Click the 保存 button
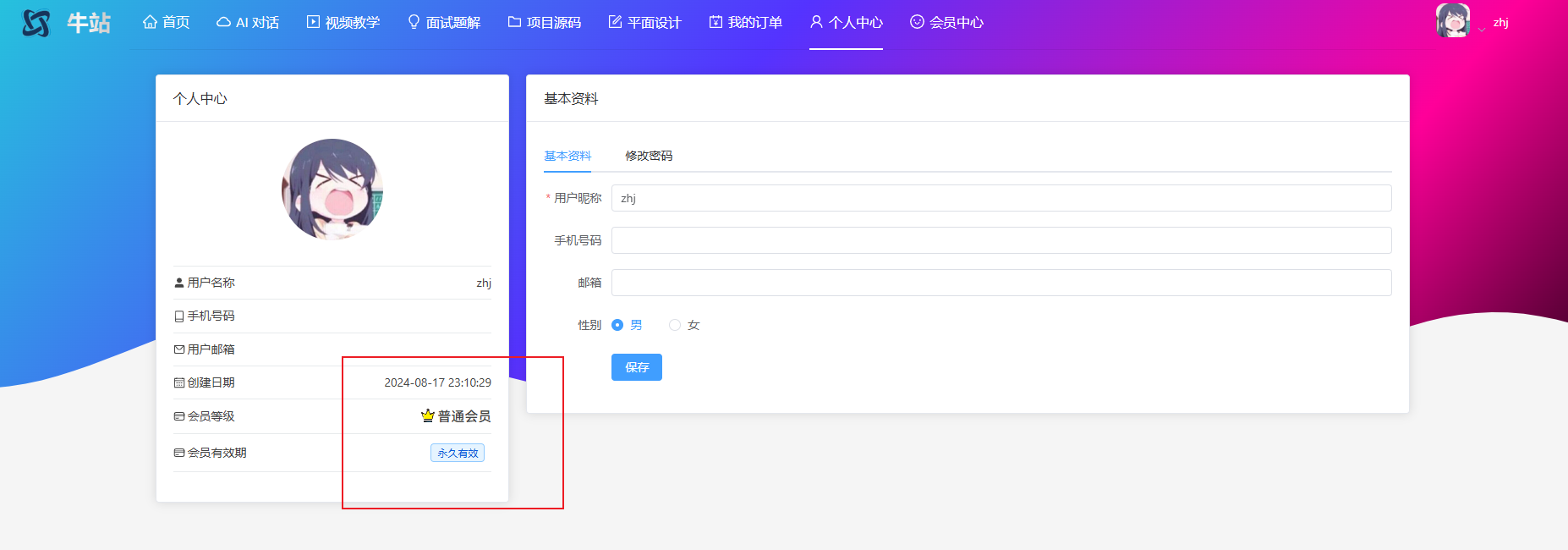The image size is (1568, 550). click(x=637, y=367)
